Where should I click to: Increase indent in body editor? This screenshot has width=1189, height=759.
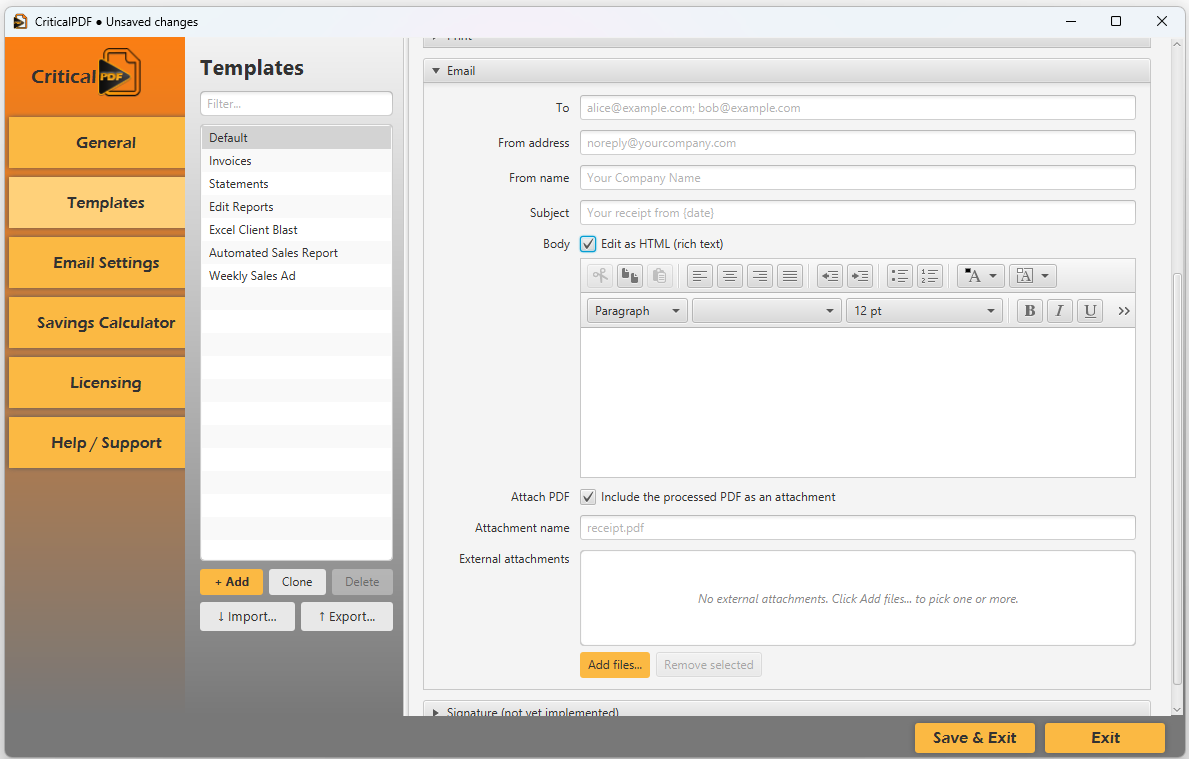tap(860, 276)
